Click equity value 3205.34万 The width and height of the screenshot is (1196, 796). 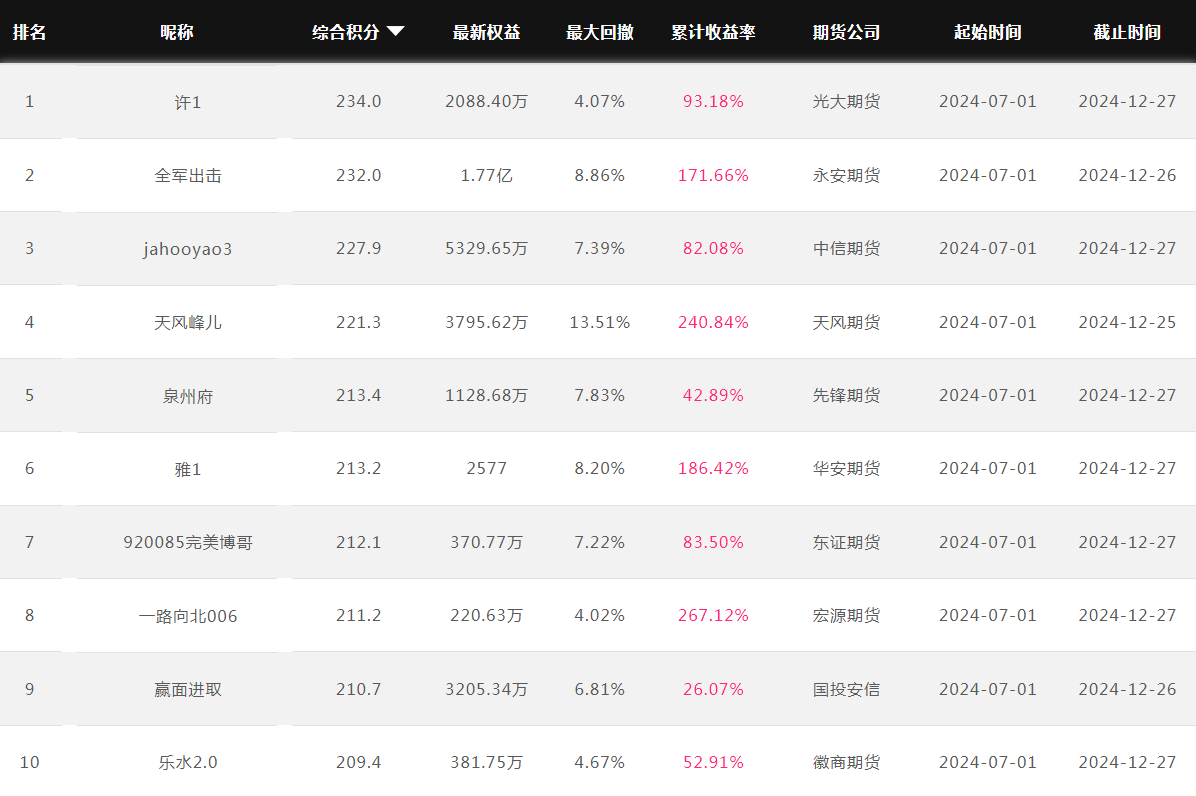pos(487,689)
